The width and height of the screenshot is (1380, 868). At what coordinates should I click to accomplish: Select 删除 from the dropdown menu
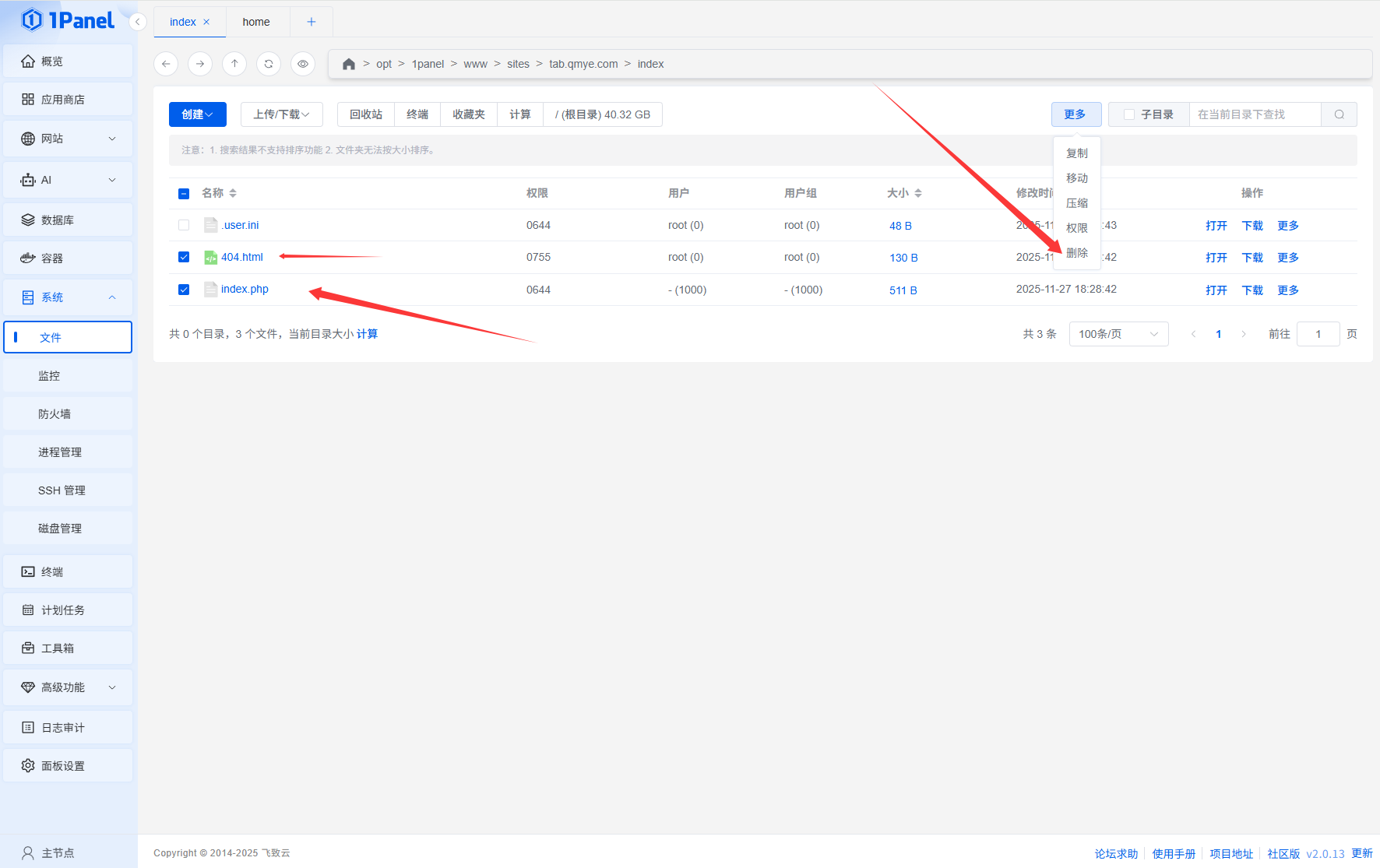click(1076, 253)
